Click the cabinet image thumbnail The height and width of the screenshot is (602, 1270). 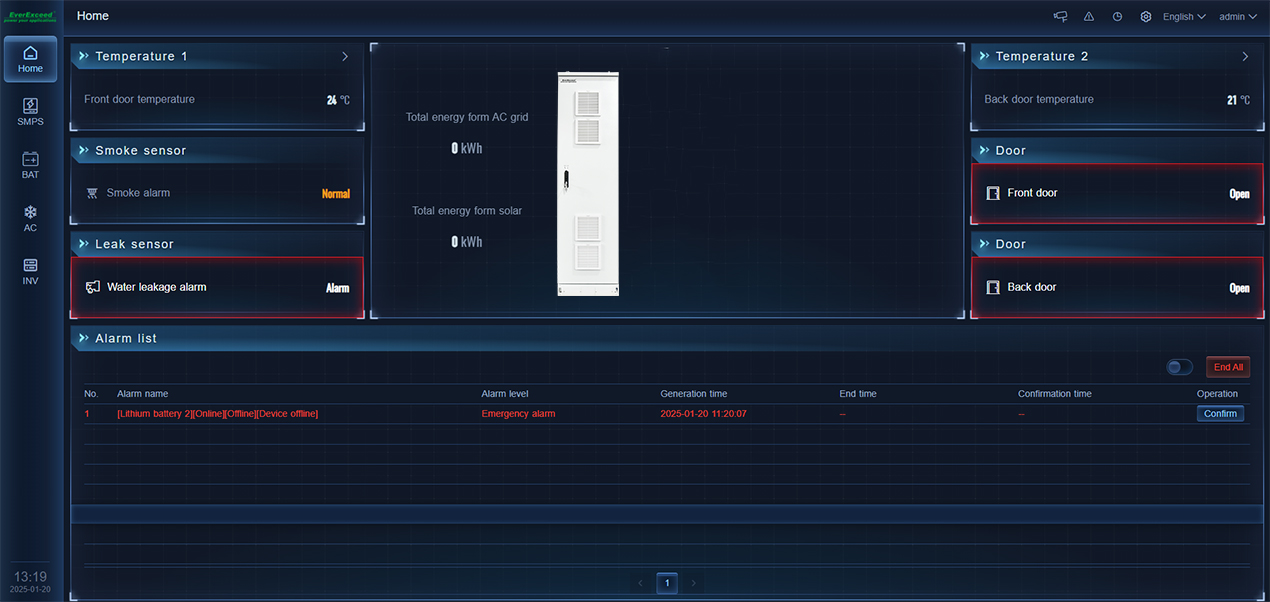(x=588, y=184)
